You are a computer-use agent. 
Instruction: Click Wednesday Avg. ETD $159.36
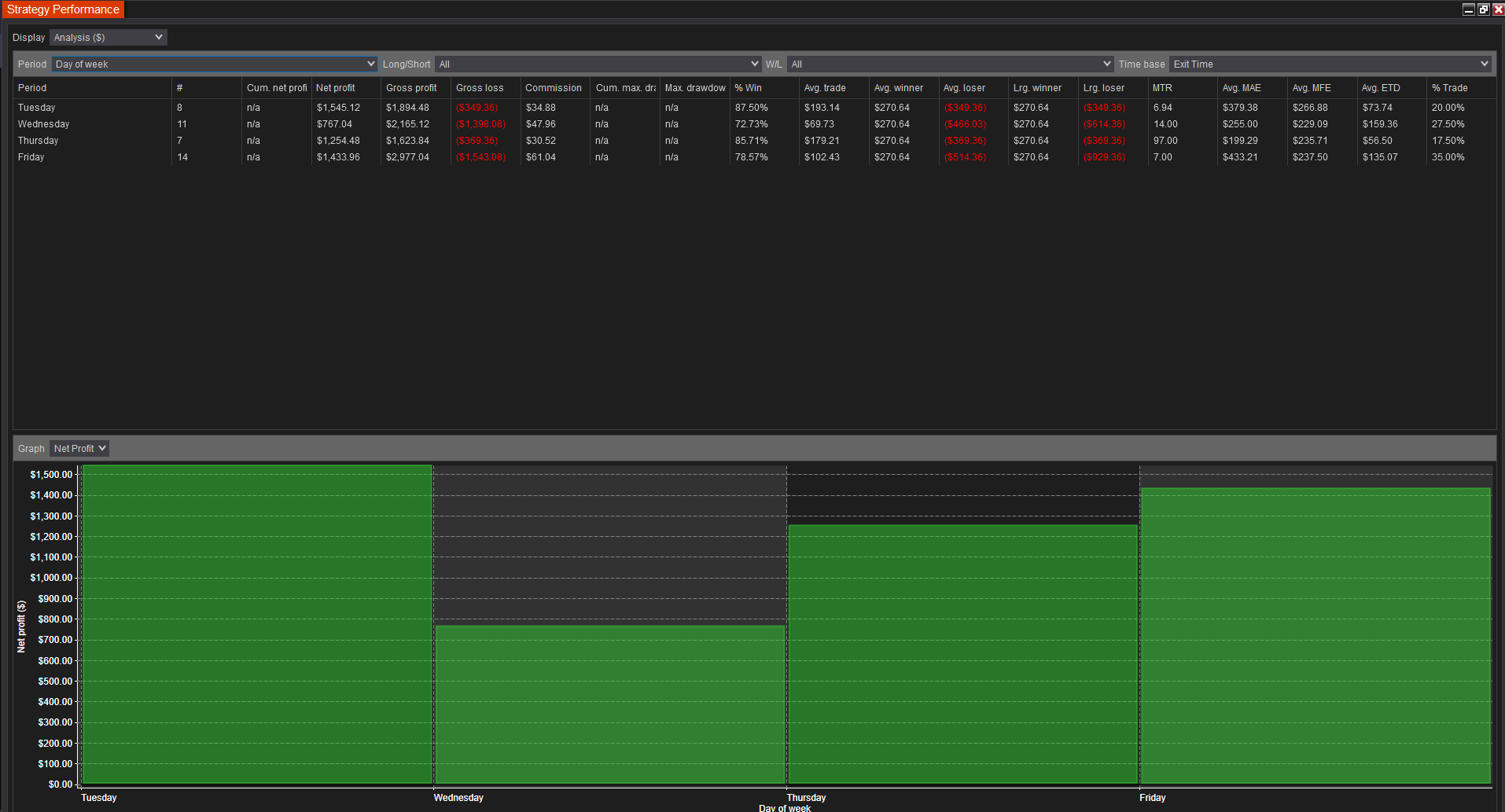1380,124
